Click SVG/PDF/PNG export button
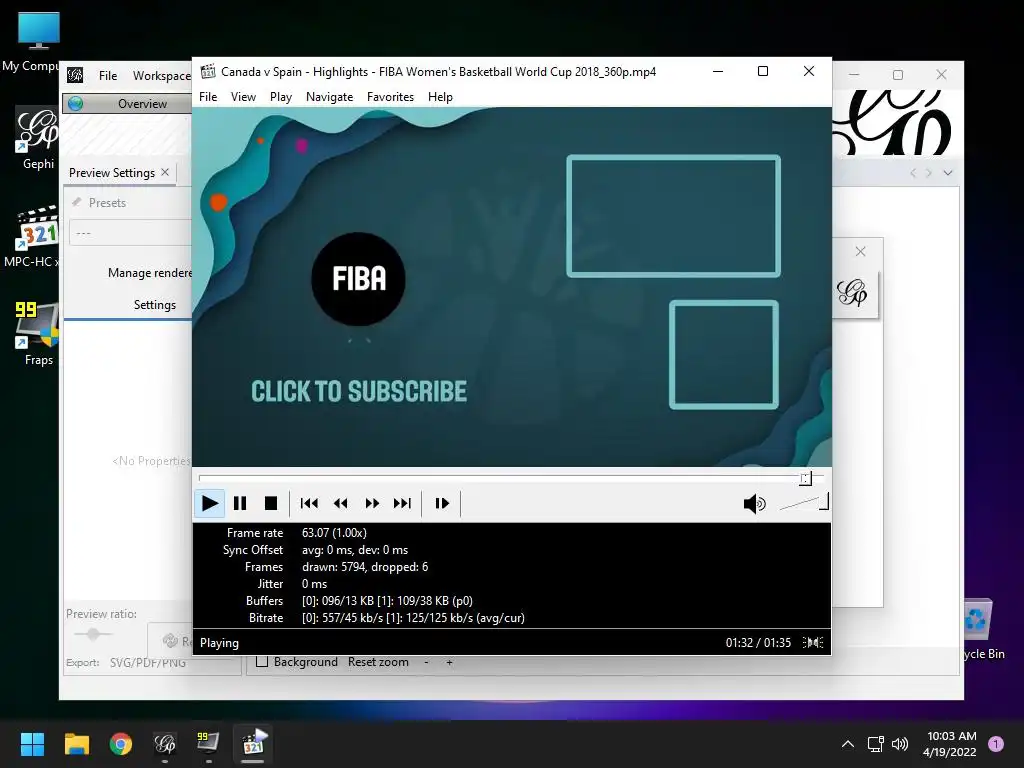1024x768 pixels. click(148, 662)
